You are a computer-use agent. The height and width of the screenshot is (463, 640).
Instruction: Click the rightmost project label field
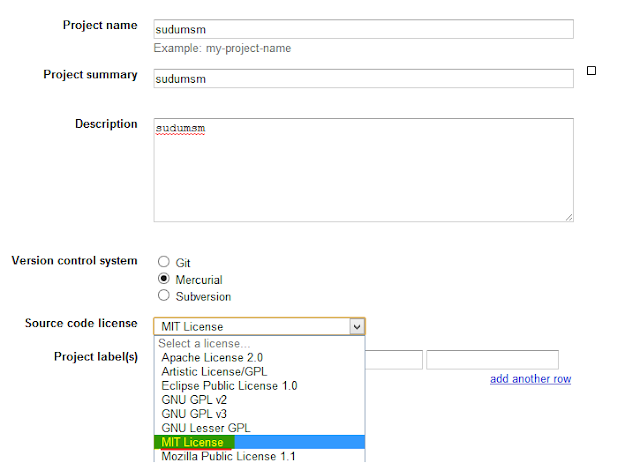492,360
